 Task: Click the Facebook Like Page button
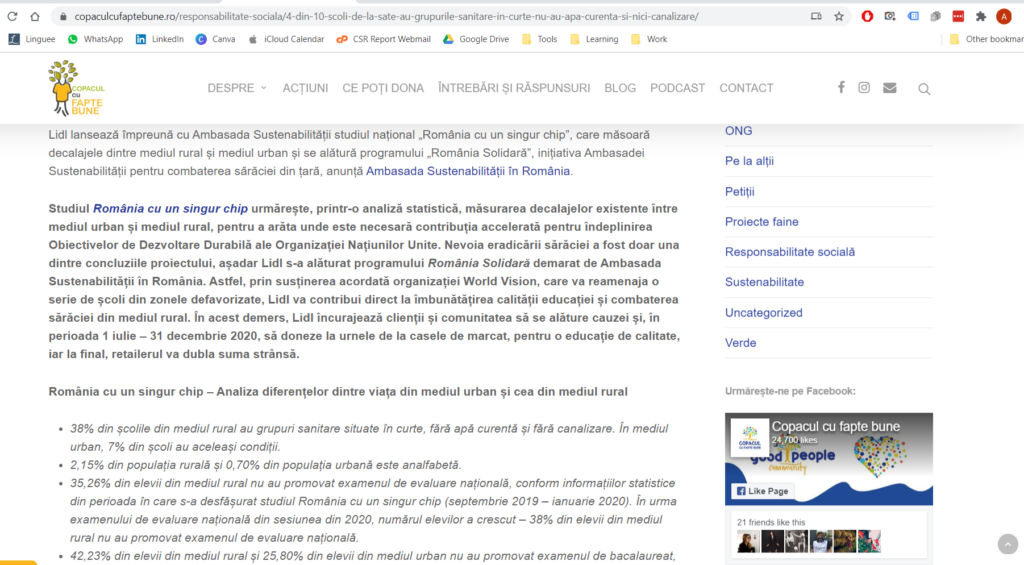[763, 491]
